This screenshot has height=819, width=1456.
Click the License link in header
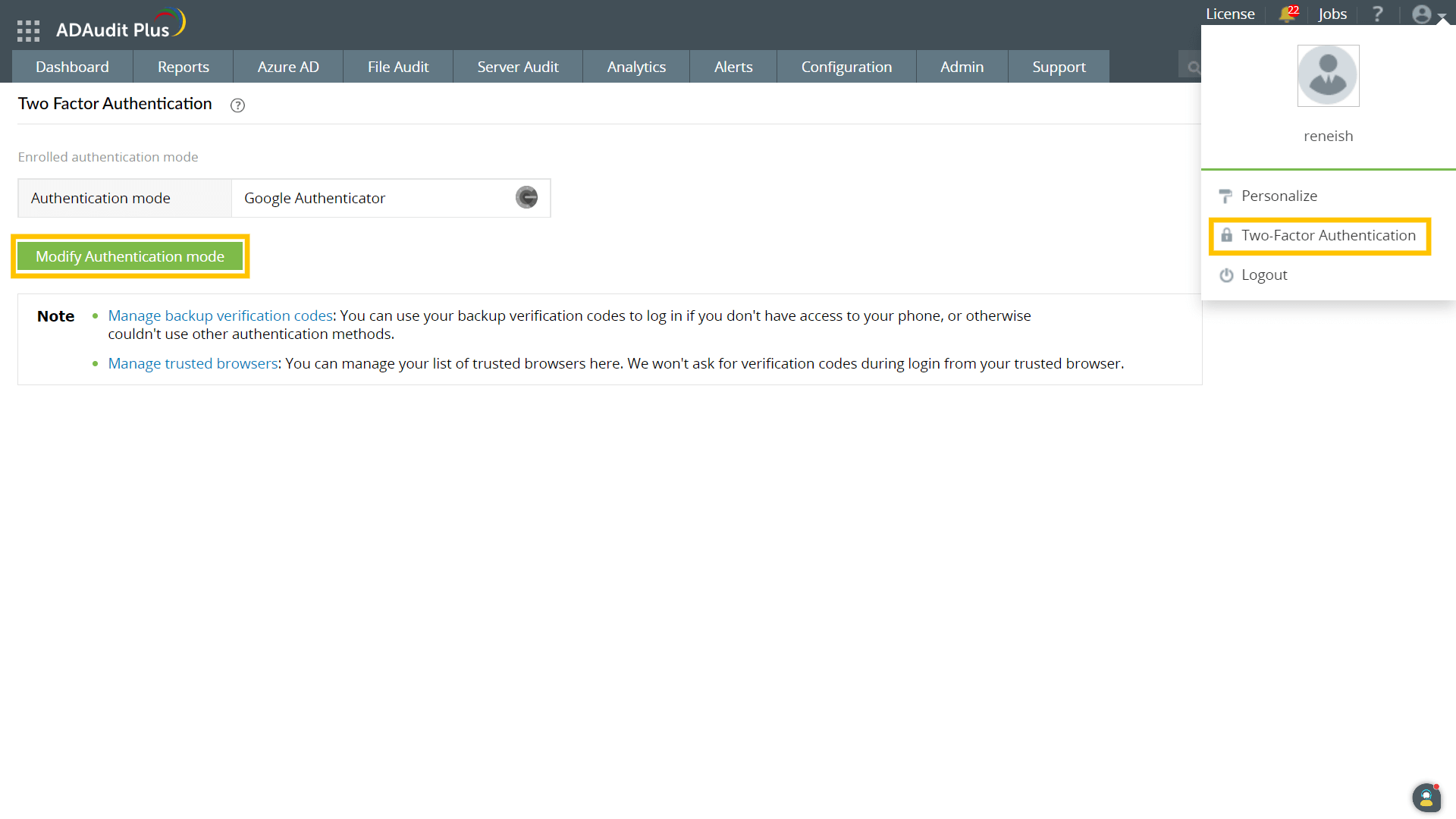pos(1230,14)
